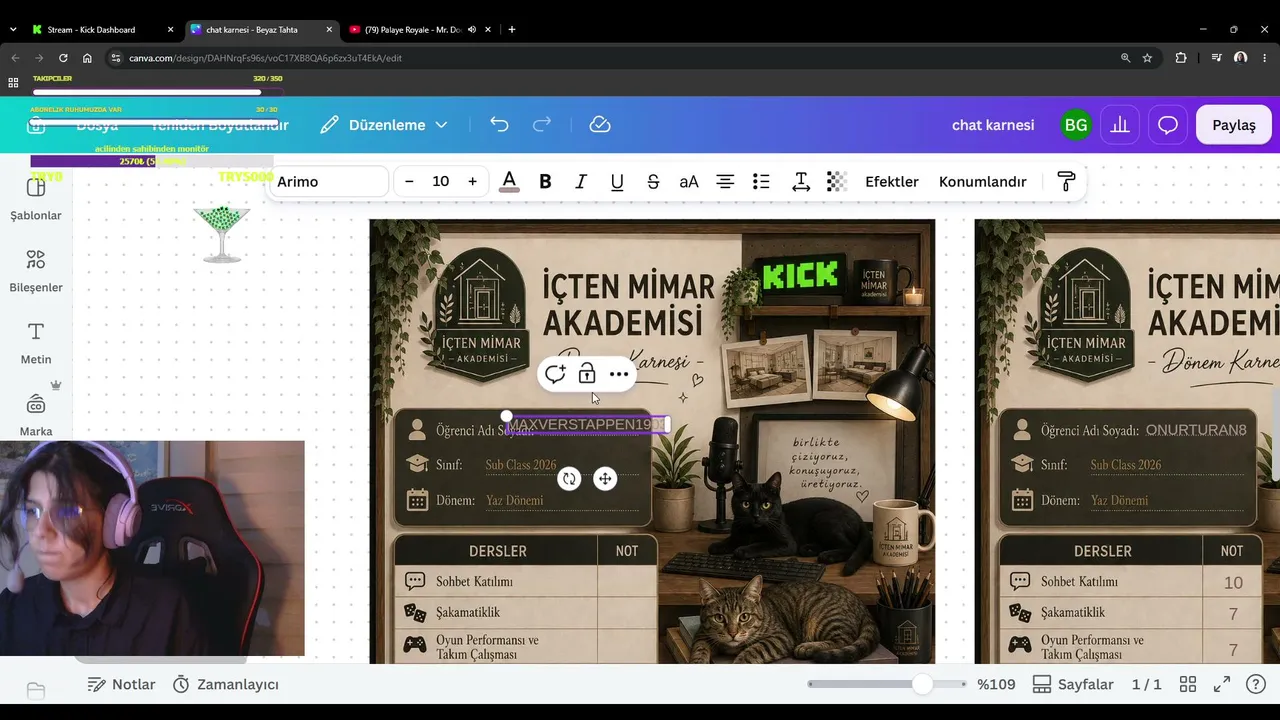Image resolution: width=1280 pixels, height=720 pixels.
Task: Mute the YouTube tab audio icon
Action: click(x=471, y=30)
